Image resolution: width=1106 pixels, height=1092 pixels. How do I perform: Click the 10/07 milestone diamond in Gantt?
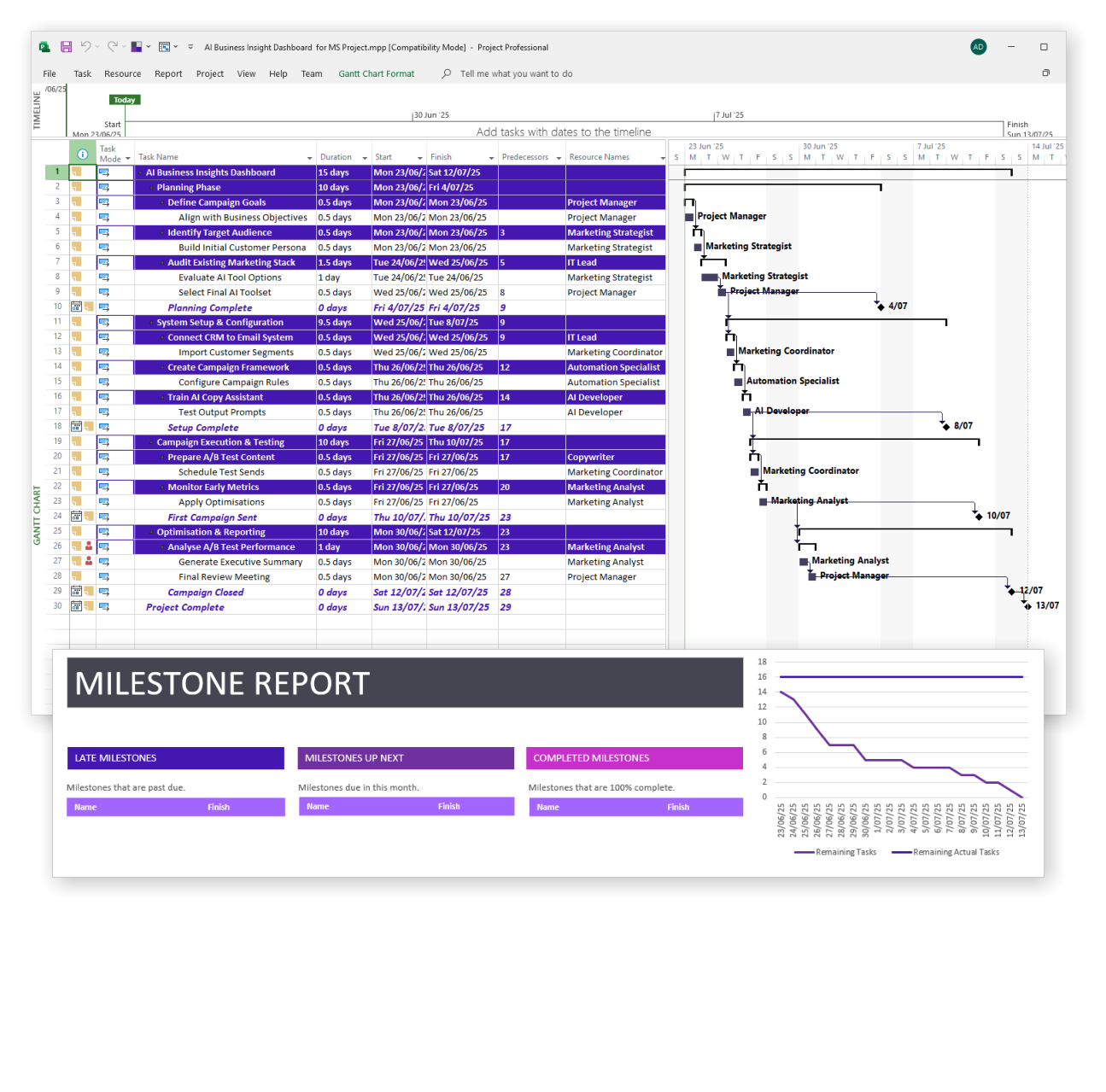(x=979, y=516)
